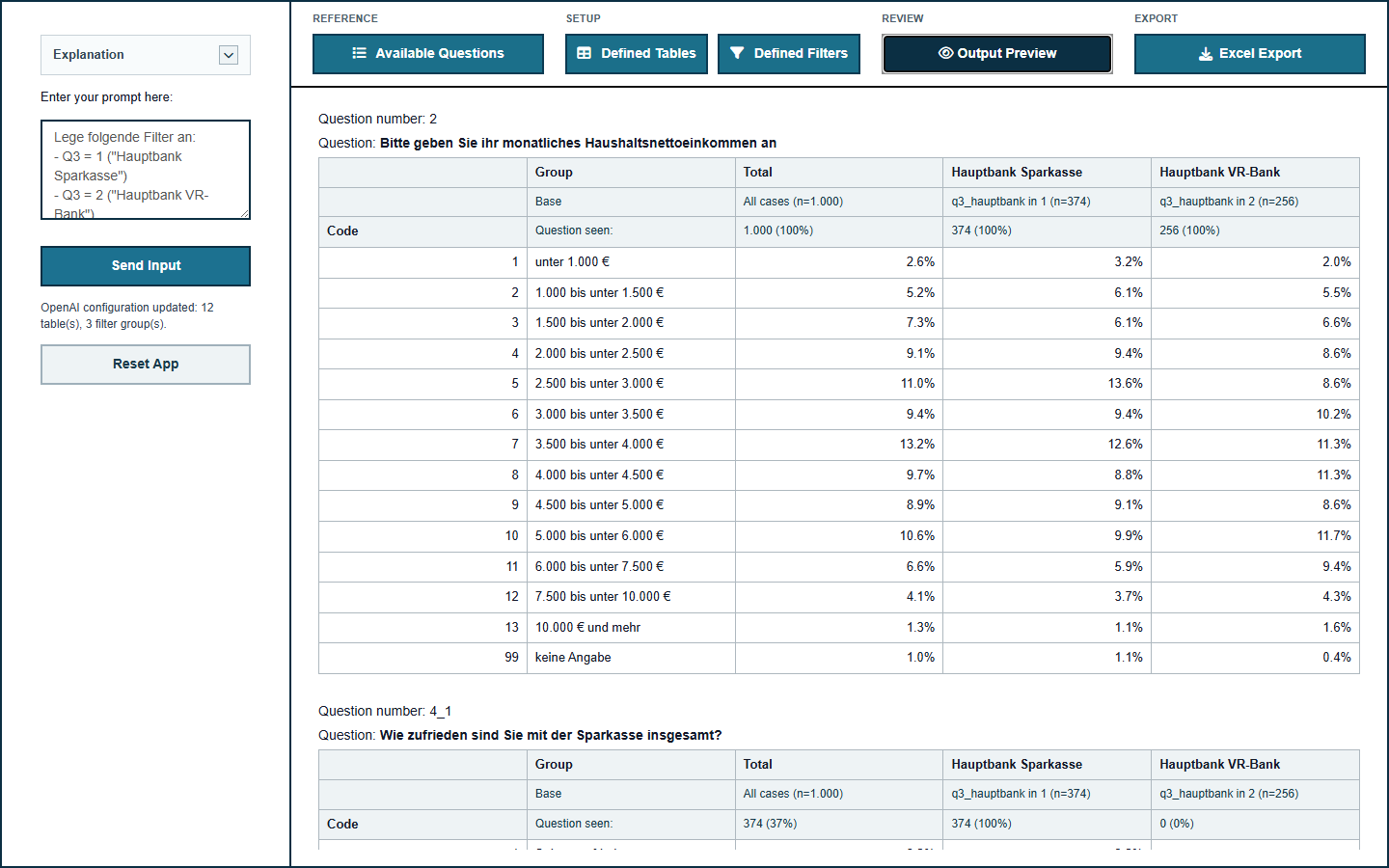Click the 13.2% Total value
This screenshot has height=868, width=1389.
[x=917, y=445]
